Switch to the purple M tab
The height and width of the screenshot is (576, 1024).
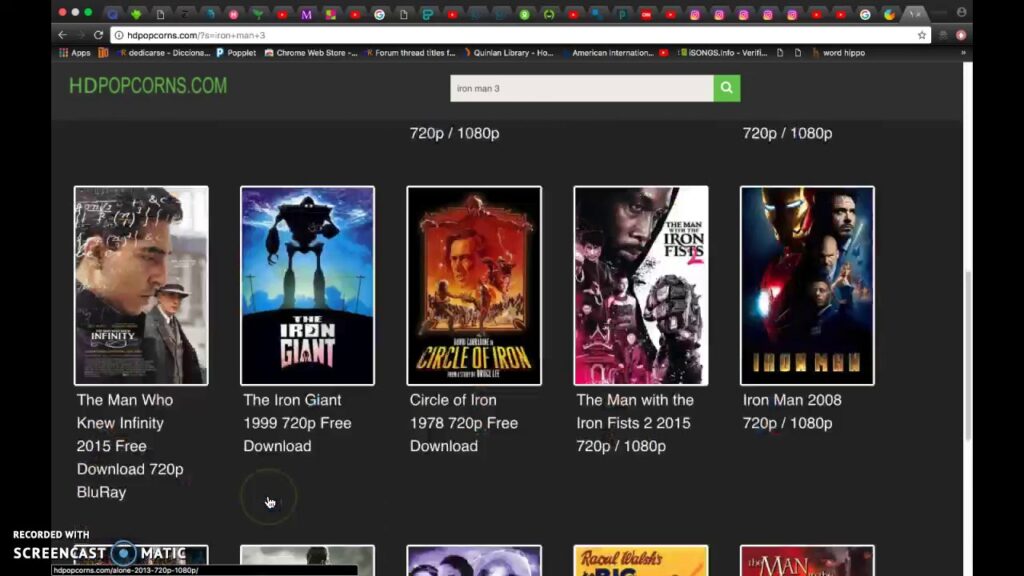306,14
